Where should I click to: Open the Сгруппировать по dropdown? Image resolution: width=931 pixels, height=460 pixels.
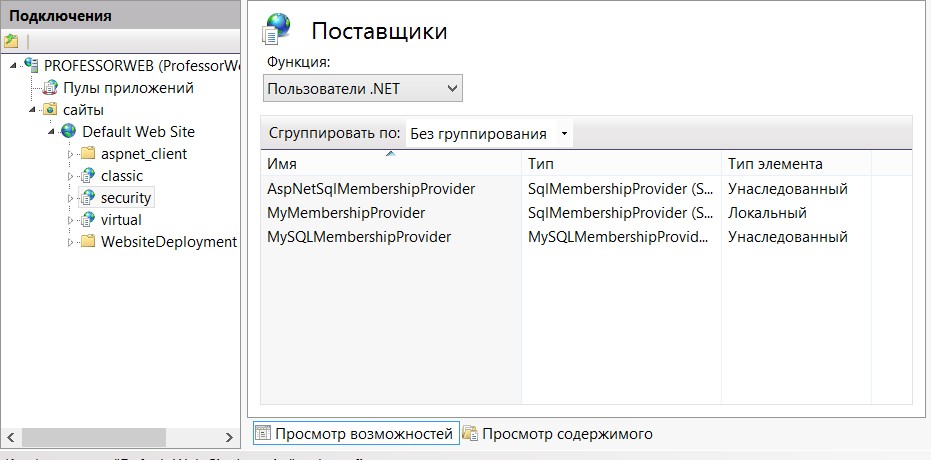[x=489, y=134]
